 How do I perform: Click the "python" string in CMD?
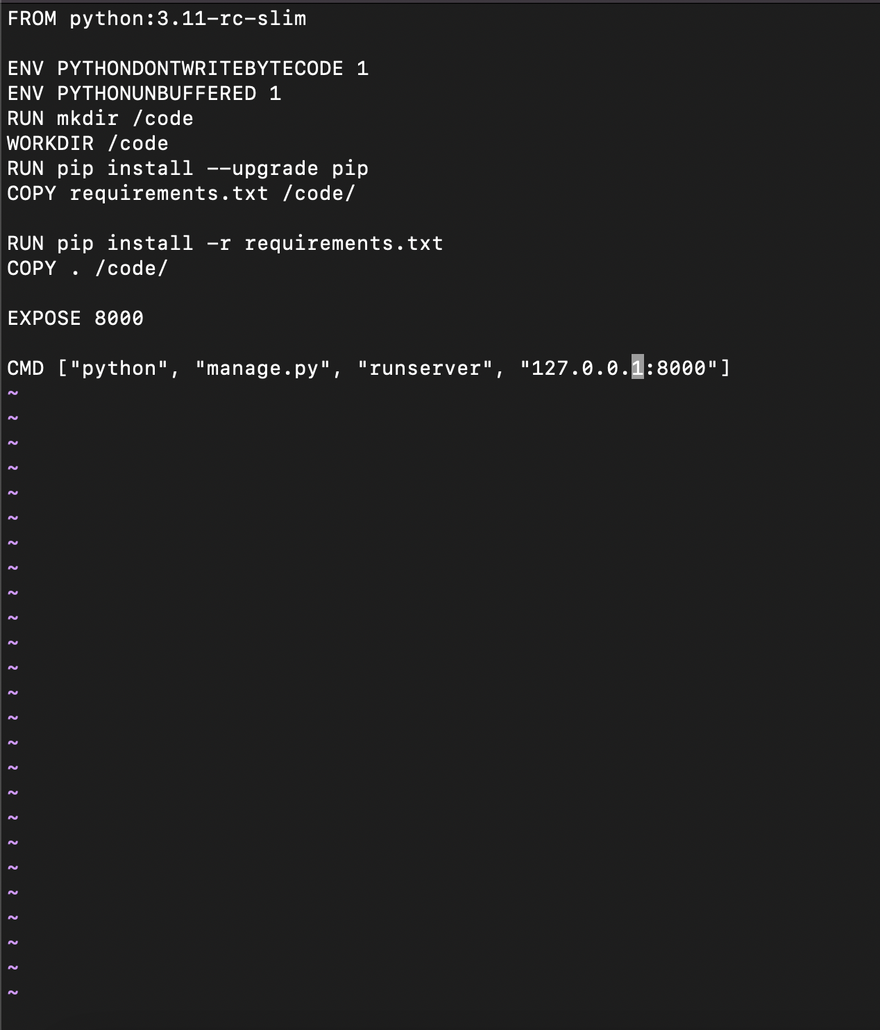pos(119,368)
